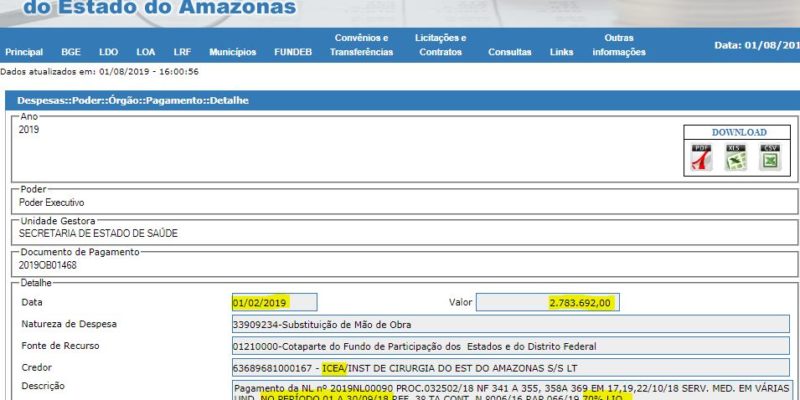Open Outras informações menu
The image size is (800, 400).
[619, 45]
